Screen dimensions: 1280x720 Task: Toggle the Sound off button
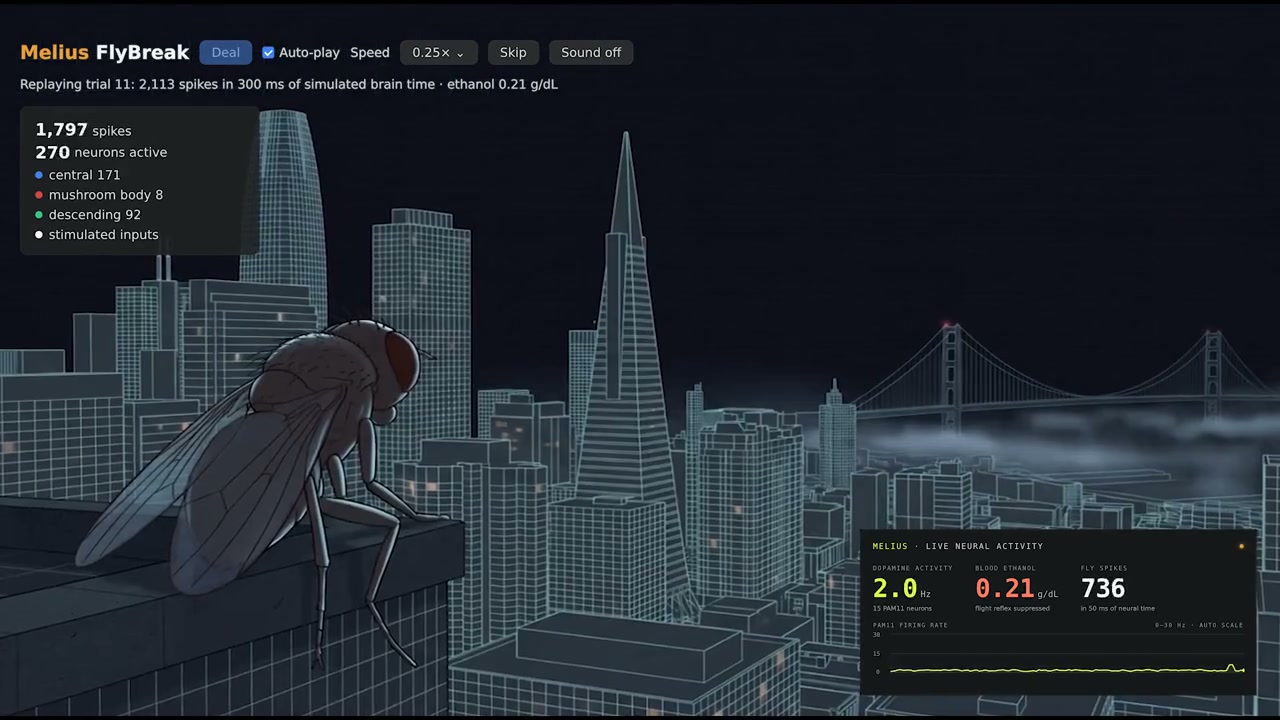(x=591, y=53)
